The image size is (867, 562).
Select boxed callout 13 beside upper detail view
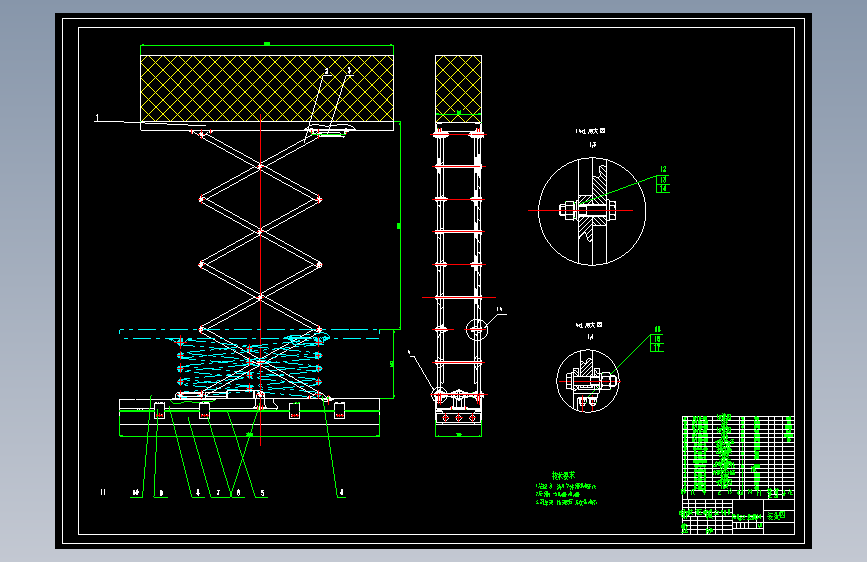coord(663,179)
